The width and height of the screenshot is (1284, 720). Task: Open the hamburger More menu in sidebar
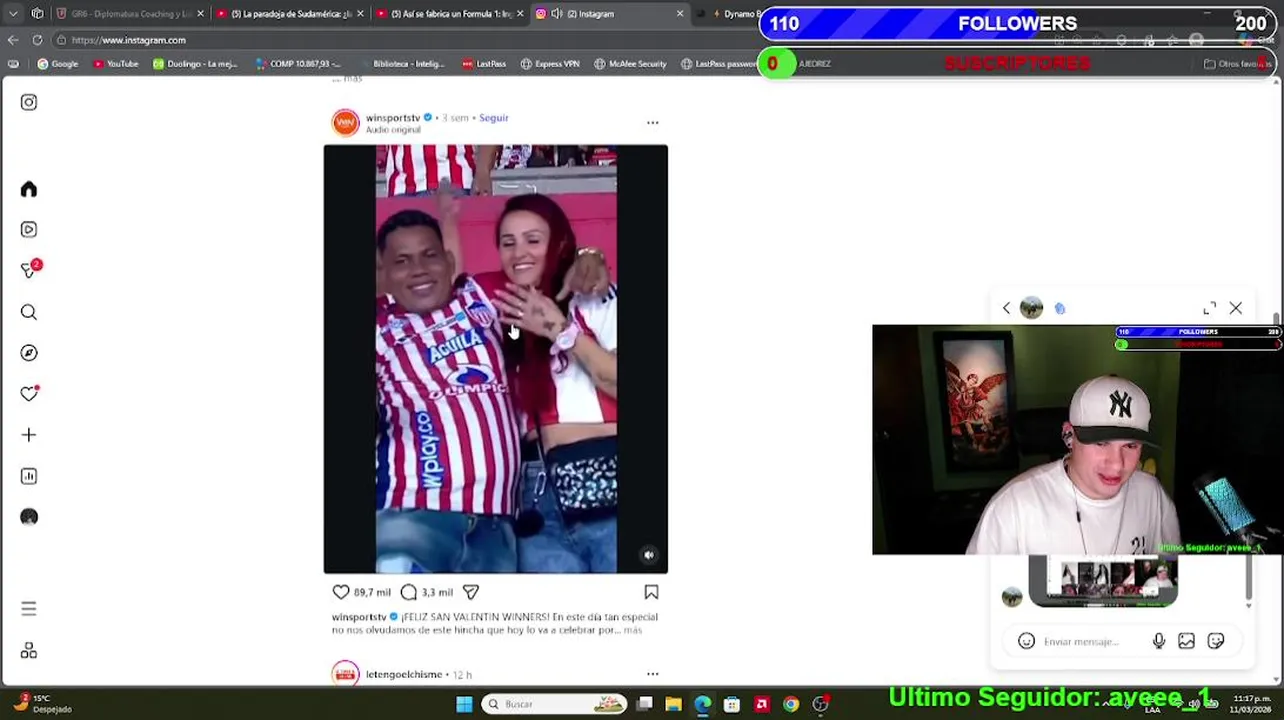[x=29, y=609]
